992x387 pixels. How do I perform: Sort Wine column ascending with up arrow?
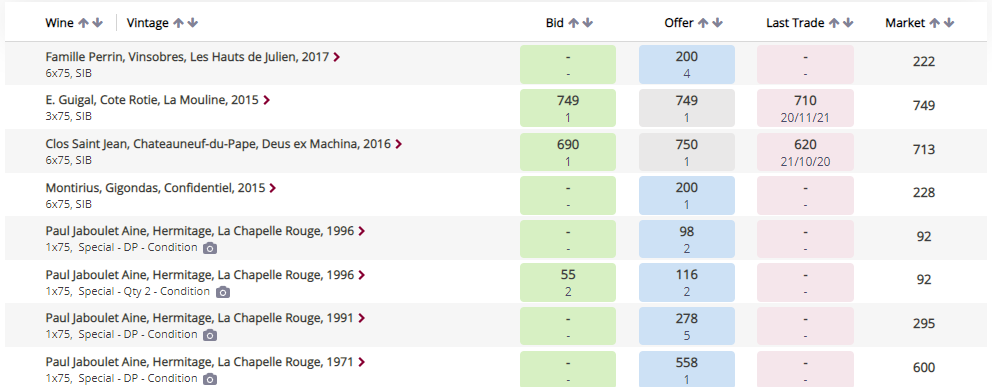(x=83, y=23)
